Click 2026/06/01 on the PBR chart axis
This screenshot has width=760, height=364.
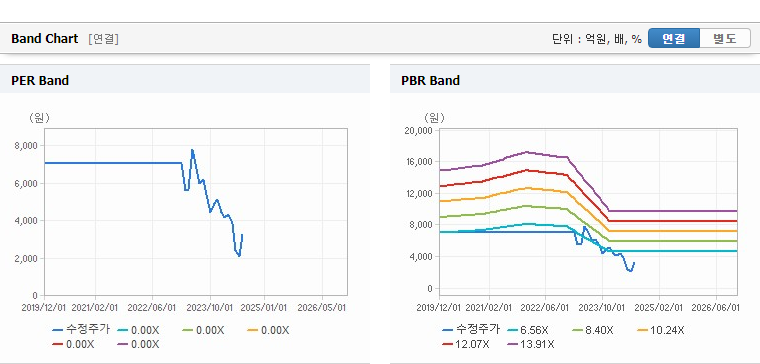point(716,307)
